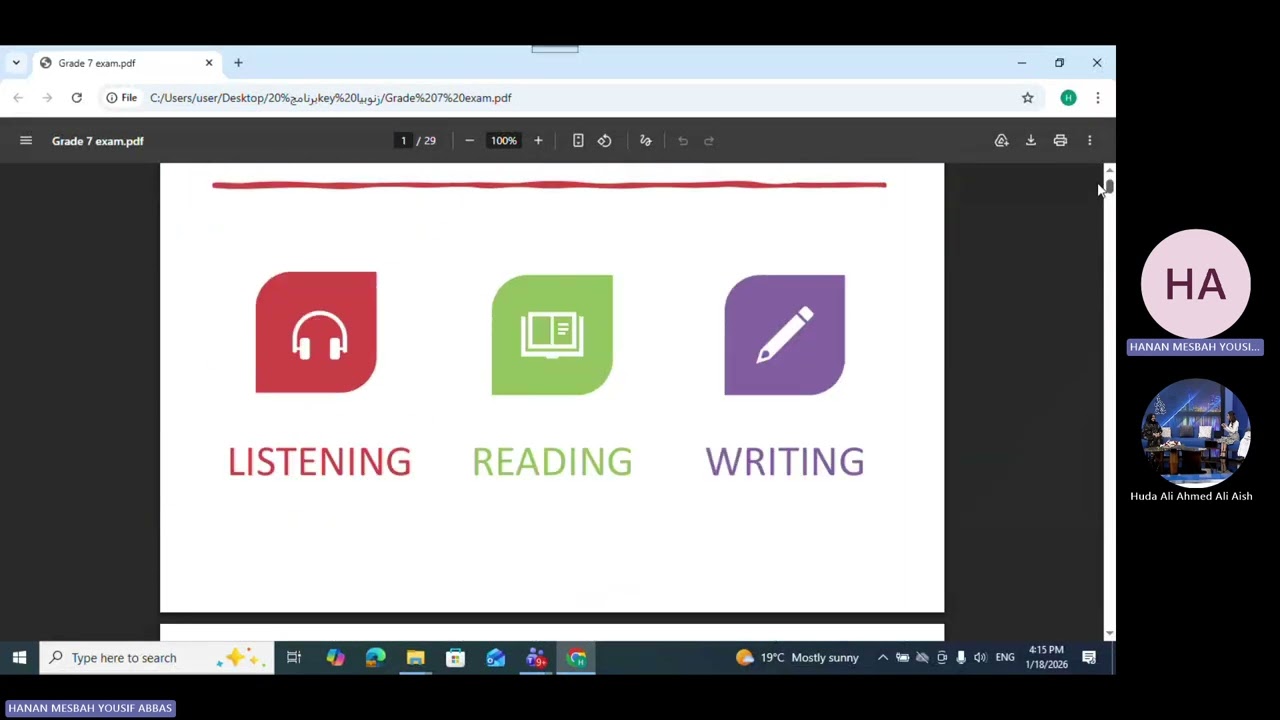
Task: Zoom in with the plus button
Action: click(538, 141)
